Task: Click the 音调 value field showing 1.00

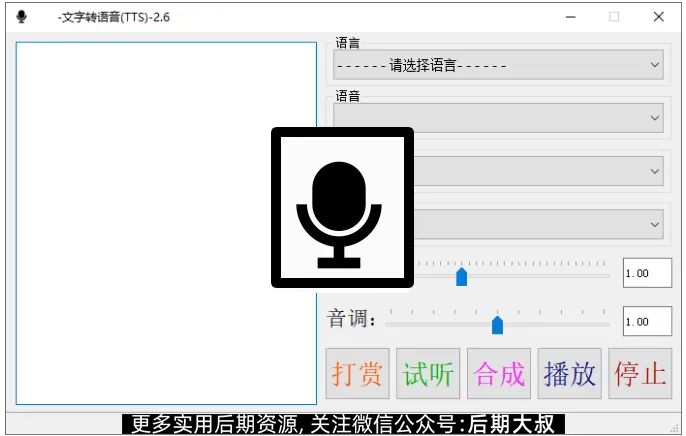Action: coord(648,321)
